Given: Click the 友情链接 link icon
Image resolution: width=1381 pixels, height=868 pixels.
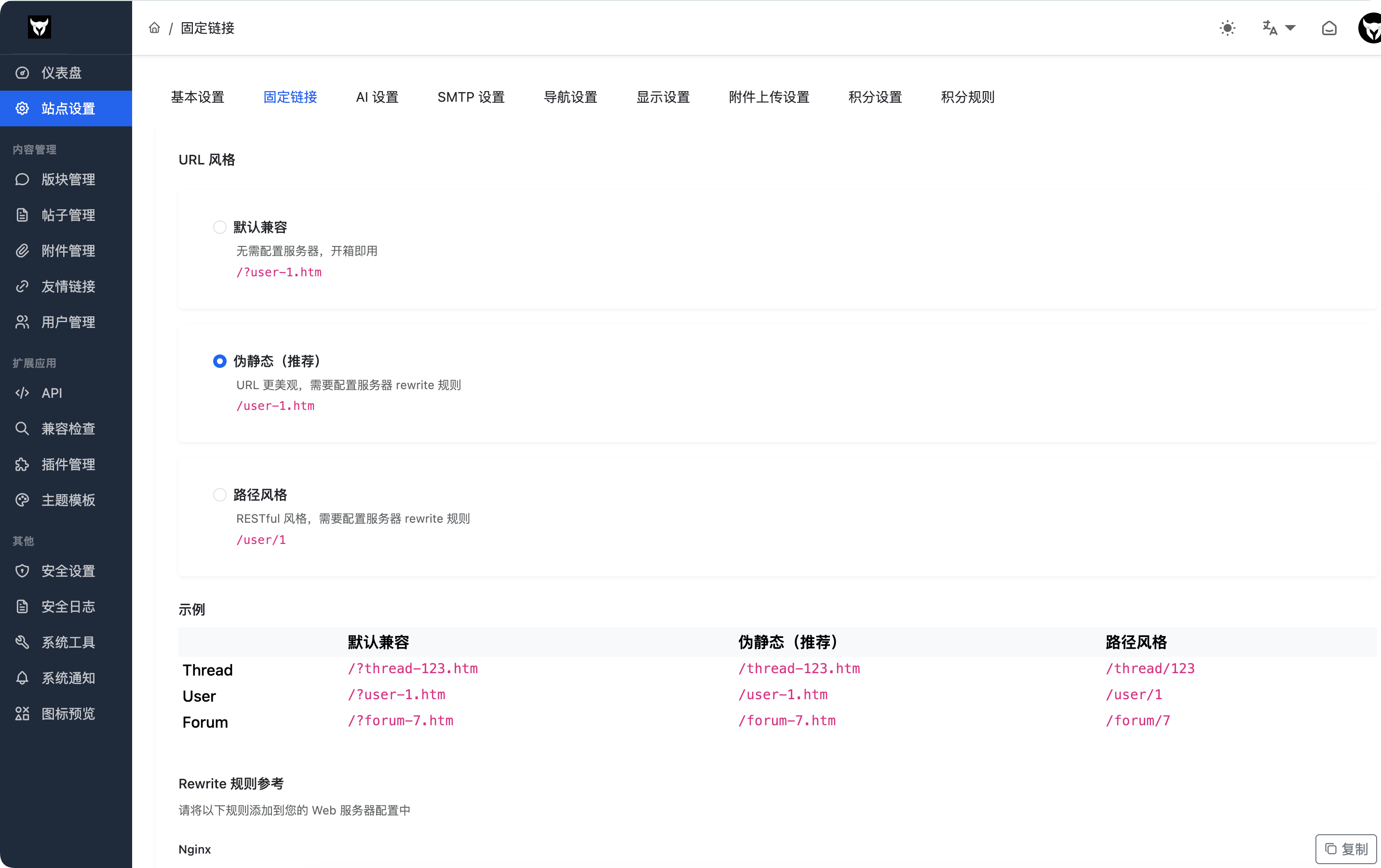Looking at the screenshot, I should [x=22, y=286].
